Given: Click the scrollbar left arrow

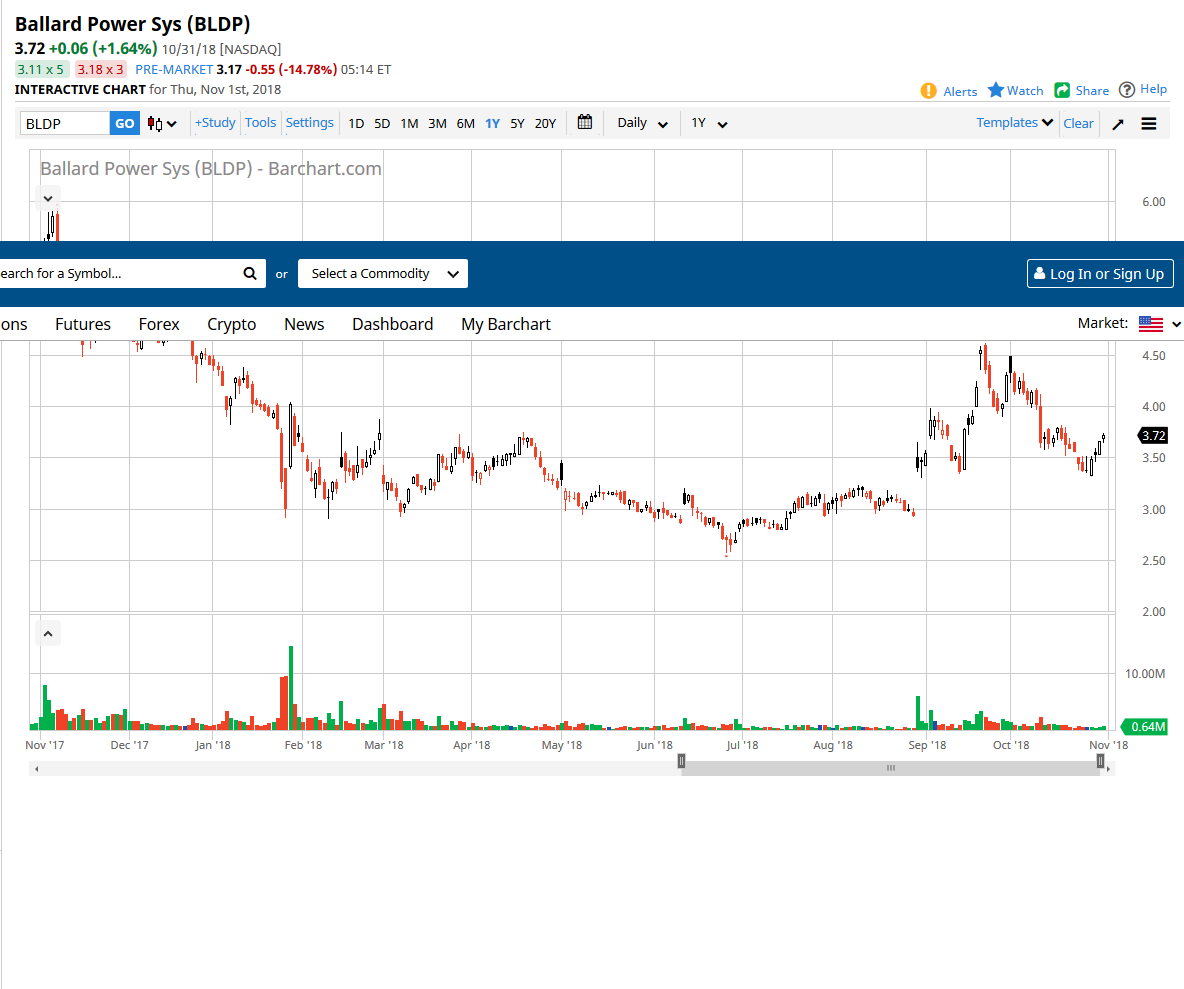Looking at the screenshot, I should point(36,769).
